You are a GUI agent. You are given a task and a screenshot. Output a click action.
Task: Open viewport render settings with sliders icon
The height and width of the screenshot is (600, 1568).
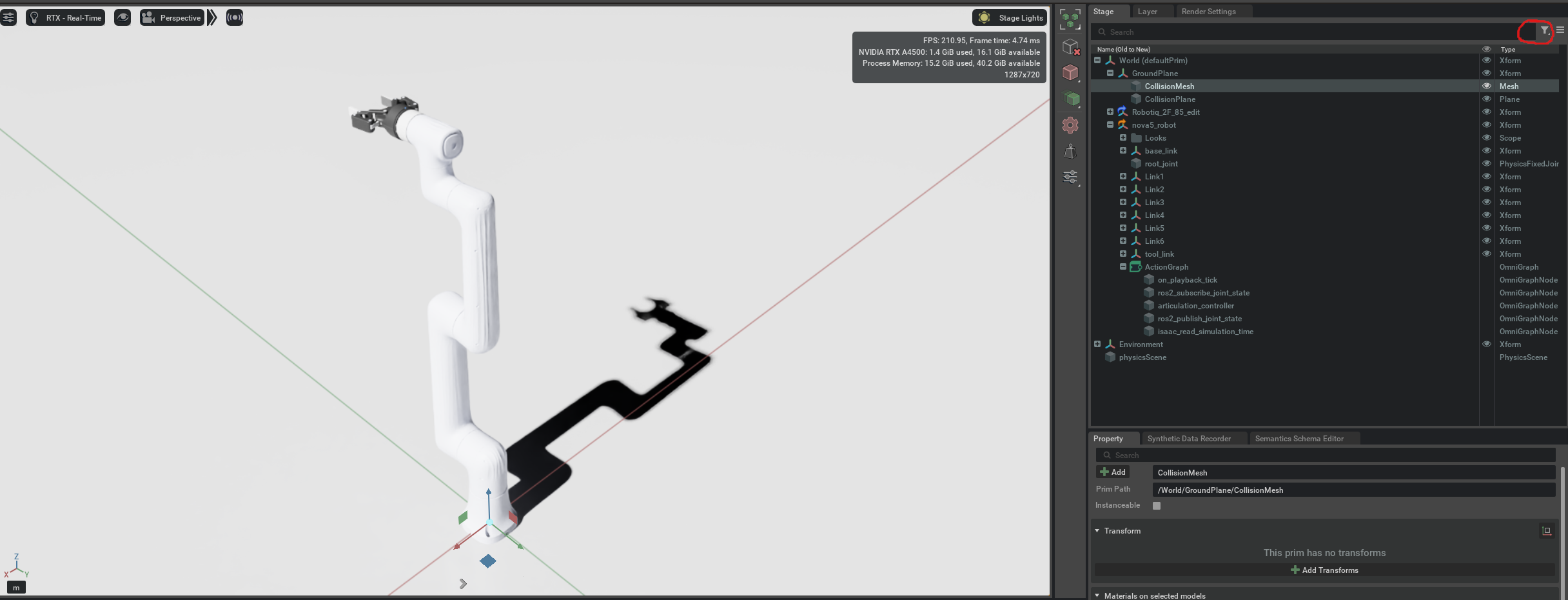coord(8,17)
